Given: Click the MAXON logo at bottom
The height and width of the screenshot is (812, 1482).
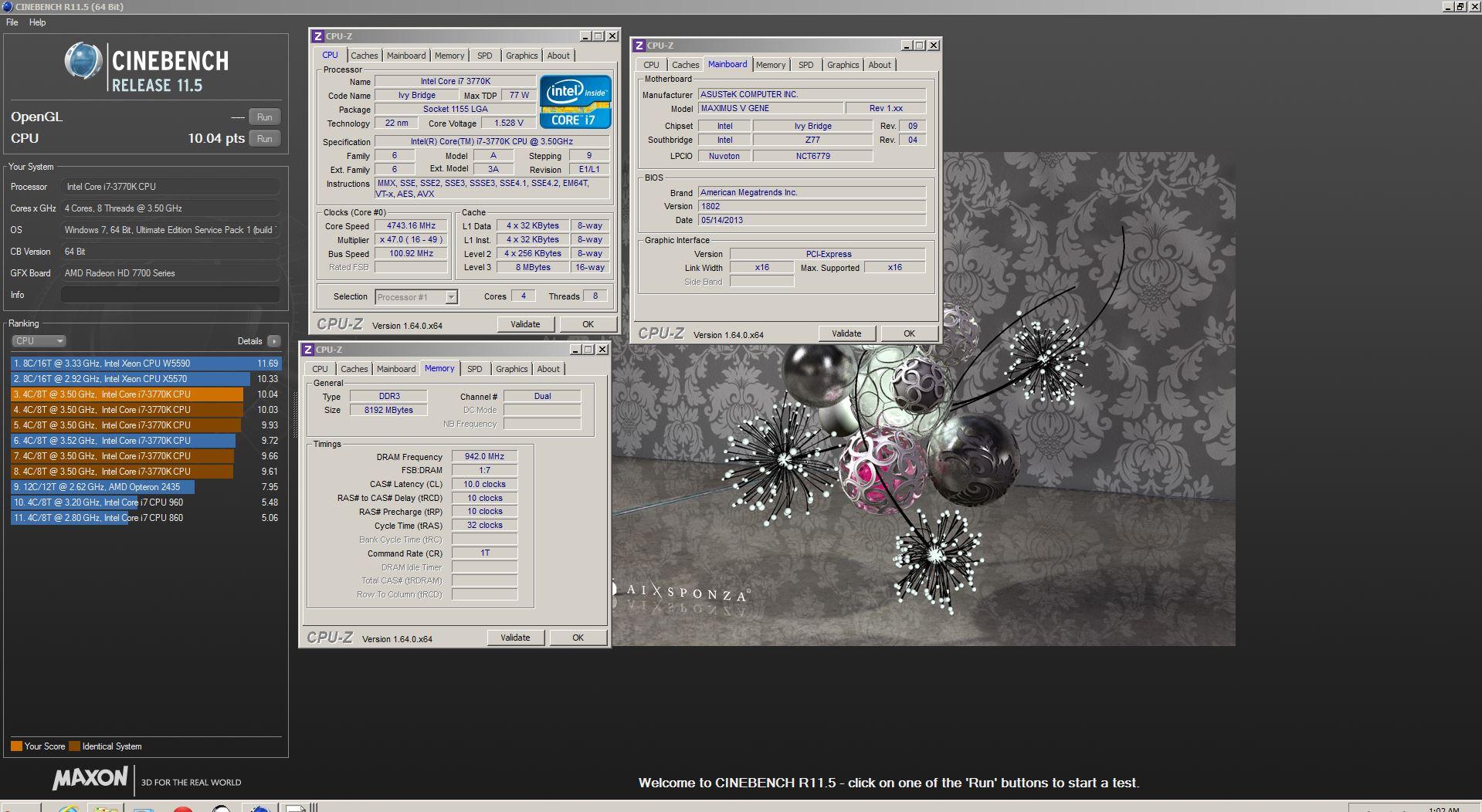Looking at the screenshot, I should pyautogui.click(x=90, y=778).
